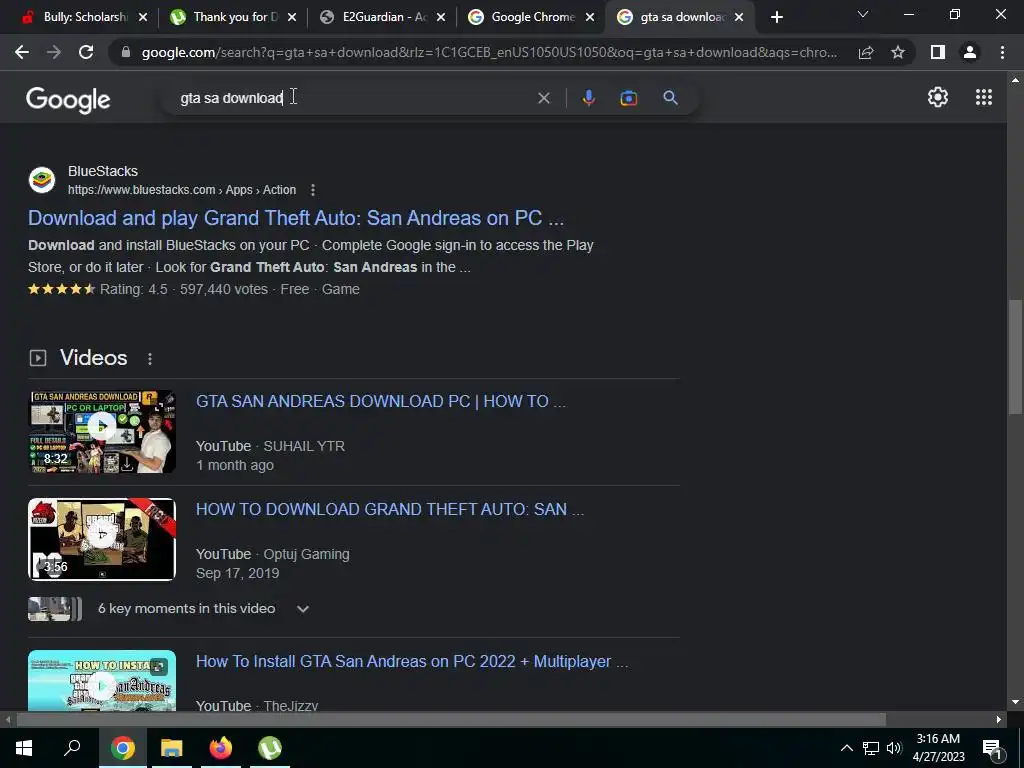Click the forward navigation arrow

[54, 52]
